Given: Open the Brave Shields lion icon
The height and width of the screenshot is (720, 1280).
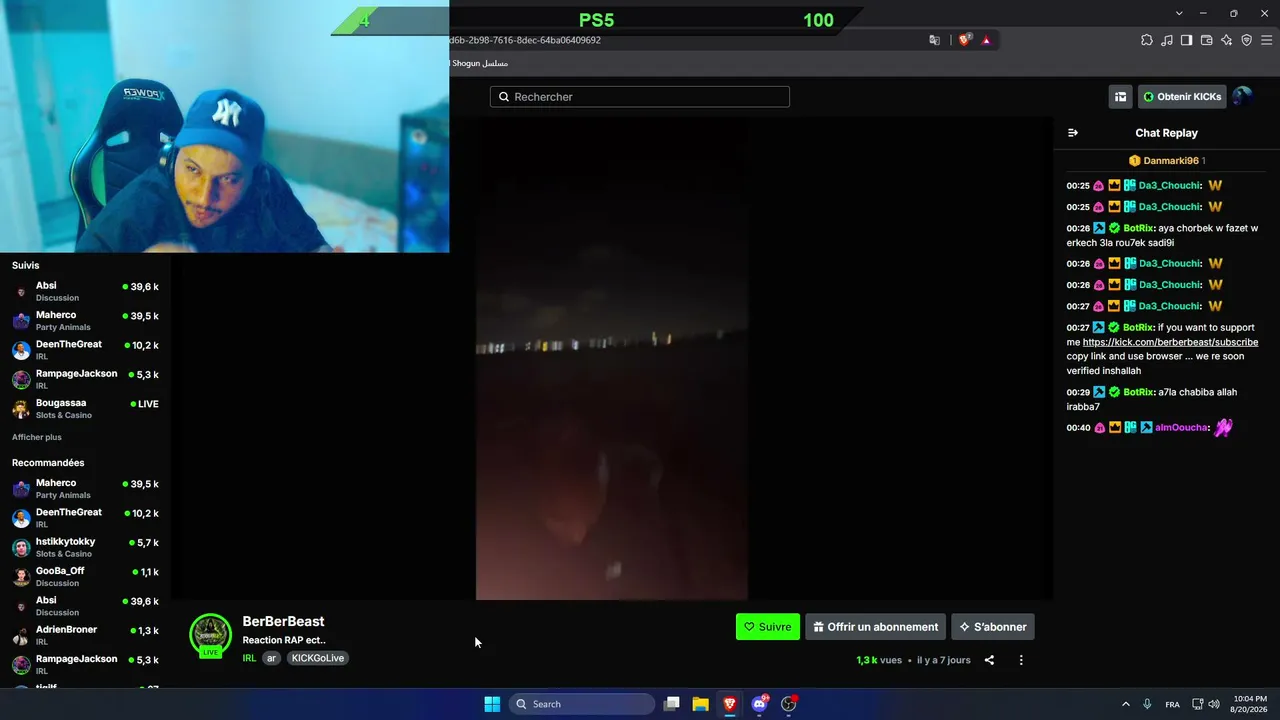Looking at the screenshot, I should pos(965,40).
